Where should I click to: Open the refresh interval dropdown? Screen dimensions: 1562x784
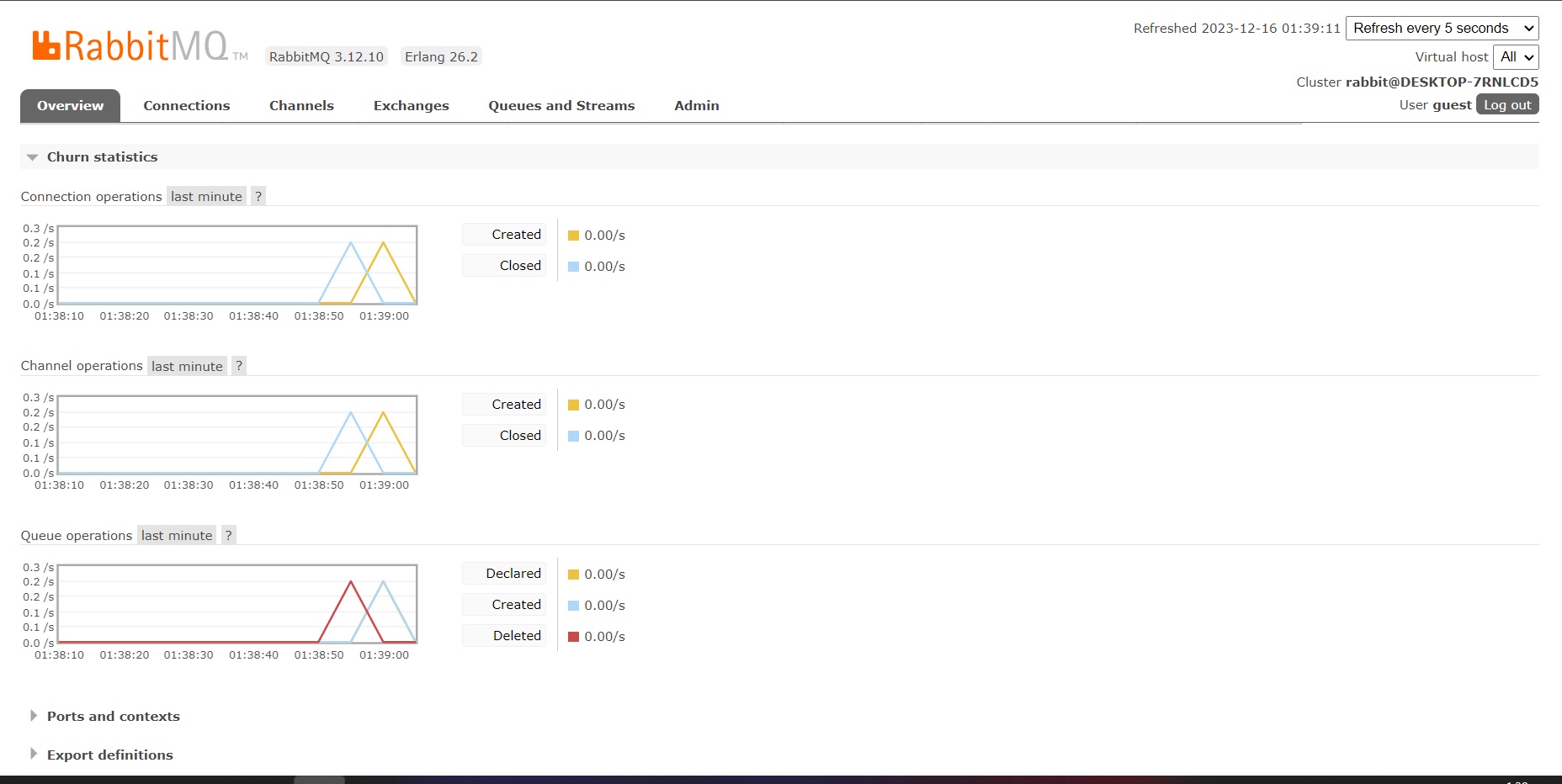pos(1442,28)
